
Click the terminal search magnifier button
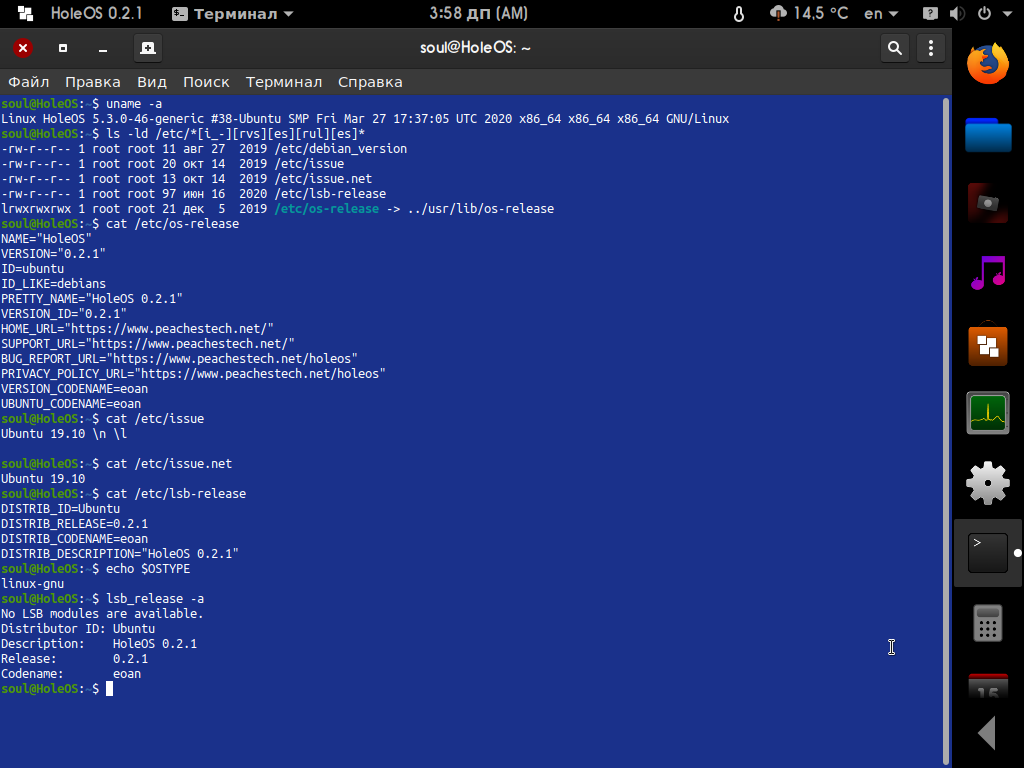pos(895,48)
